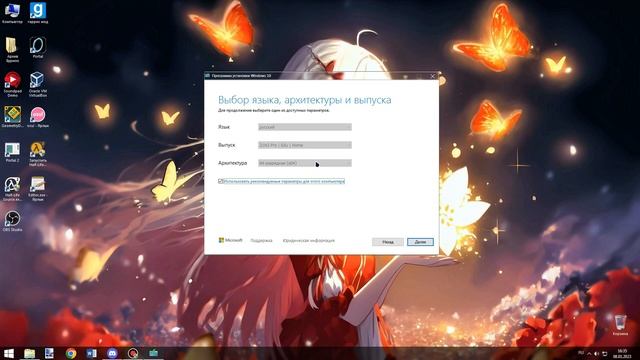Open Discord from the taskbar
This screenshot has width=640, height=360.
pyautogui.click(x=112, y=353)
